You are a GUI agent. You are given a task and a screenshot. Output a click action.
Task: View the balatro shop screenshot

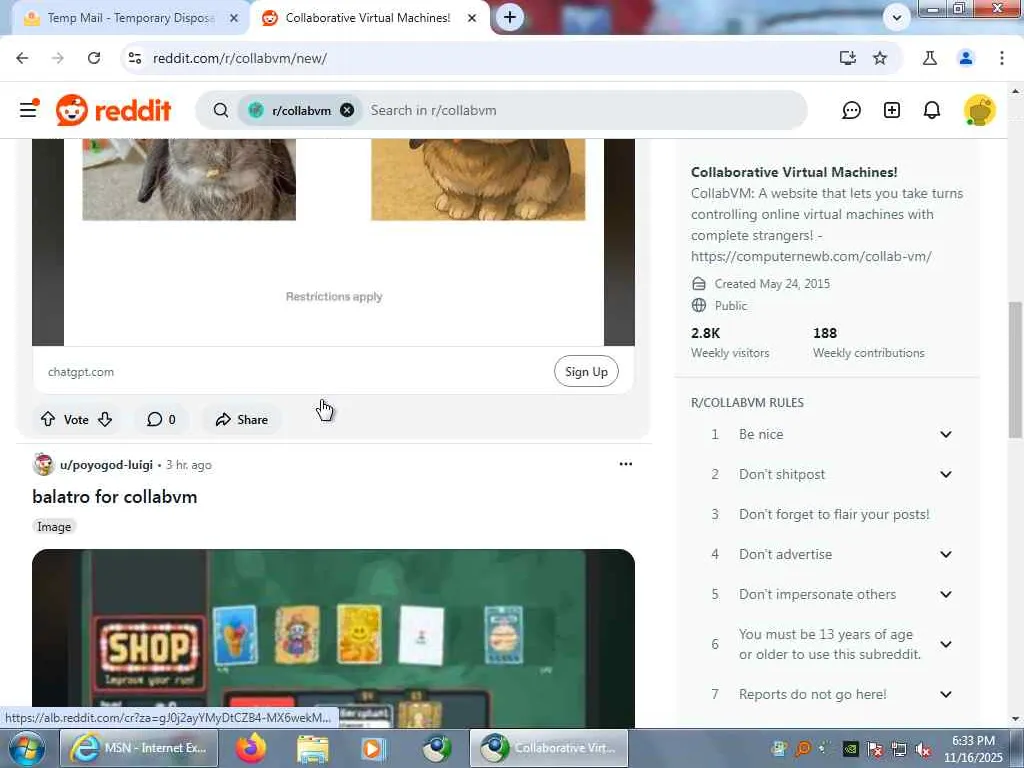tap(333, 639)
